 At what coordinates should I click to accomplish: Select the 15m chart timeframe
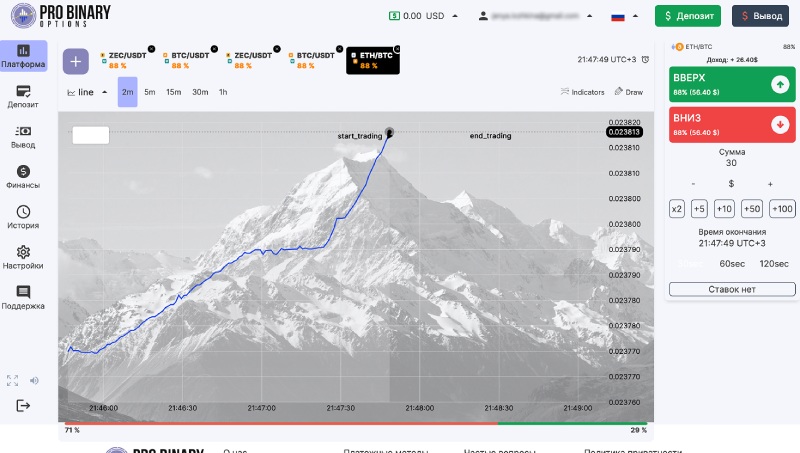click(173, 92)
